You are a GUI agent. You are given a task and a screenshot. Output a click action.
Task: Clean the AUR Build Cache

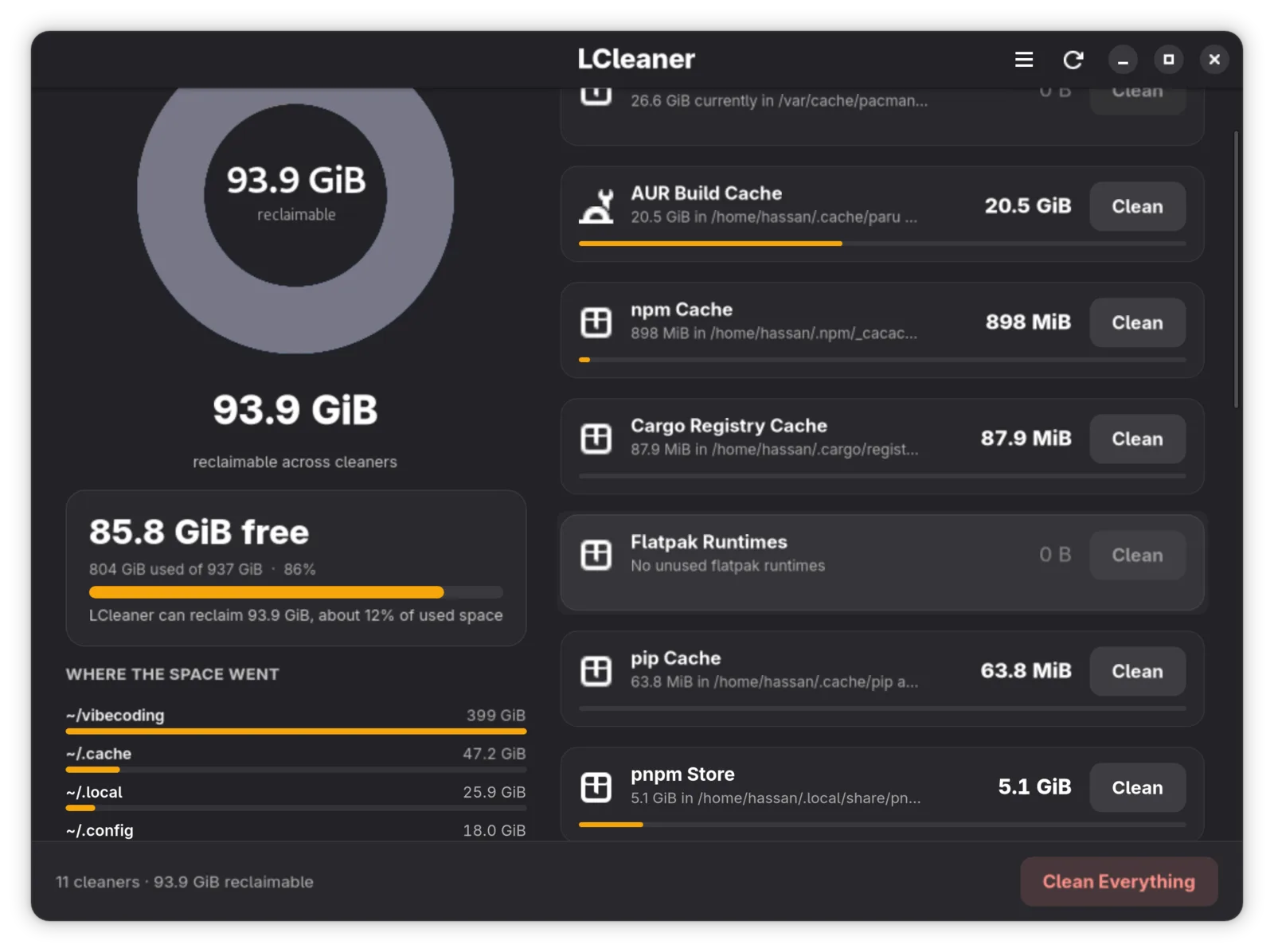[1137, 207]
